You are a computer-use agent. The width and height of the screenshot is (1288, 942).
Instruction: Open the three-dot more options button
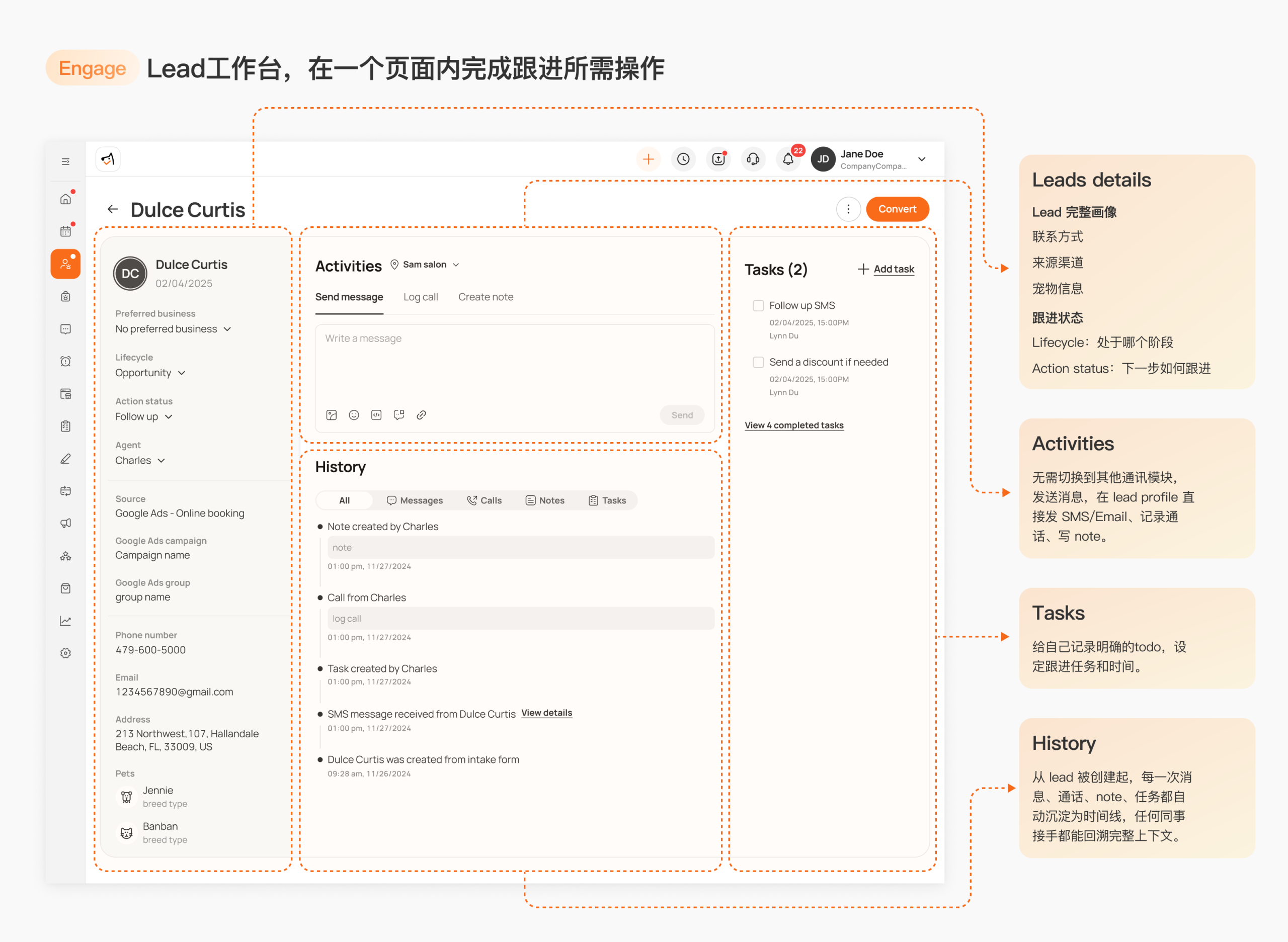848,209
